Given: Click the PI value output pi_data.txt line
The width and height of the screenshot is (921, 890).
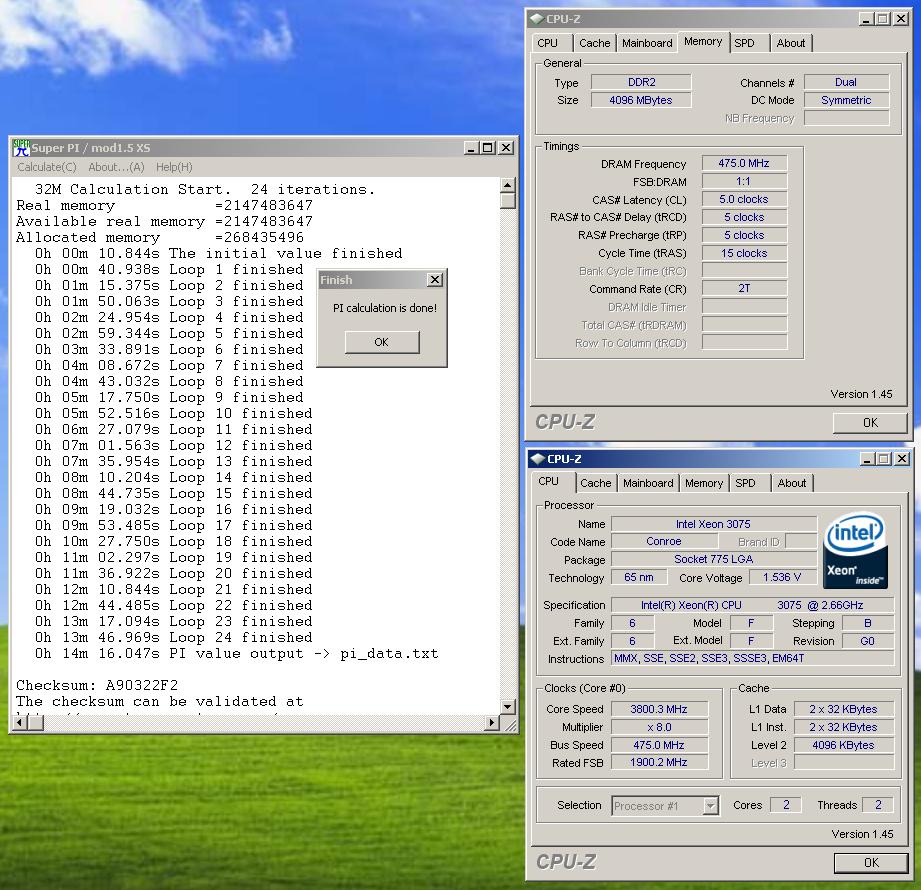Looking at the screenshot, I should point(237,653).
